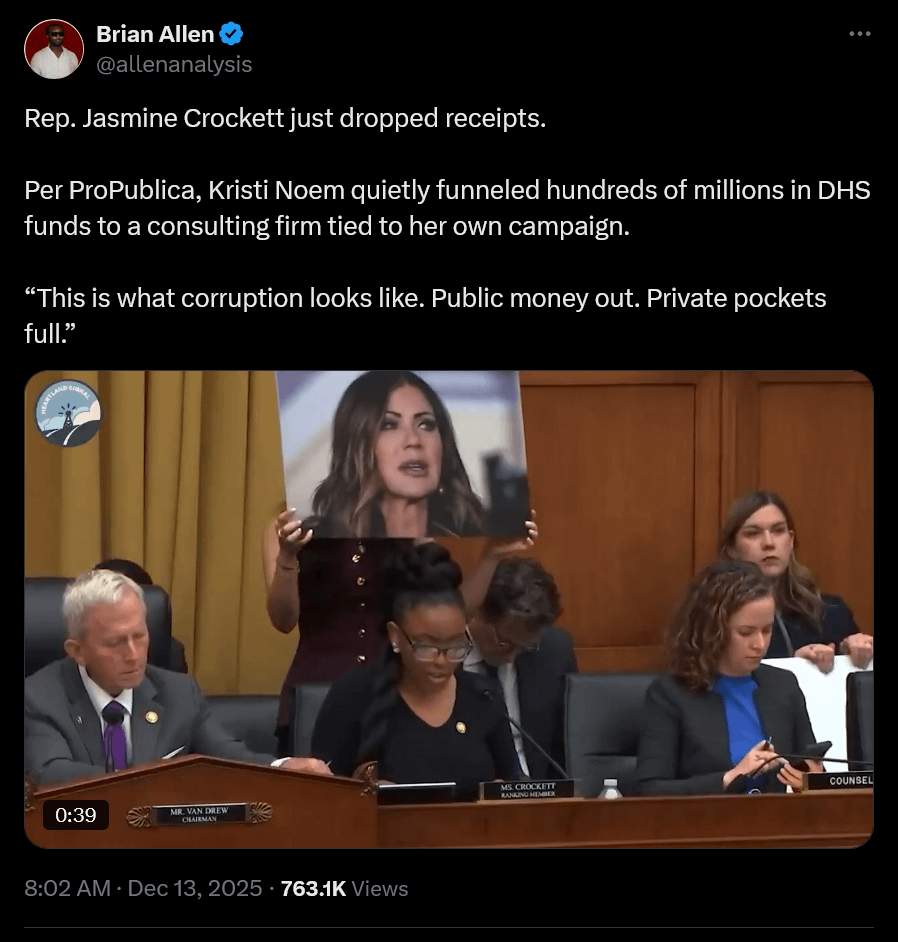Viewport: 898px width, 942px height.
Task: Click the COUNSEL nameplate in video
Action: tap(841, 781)
